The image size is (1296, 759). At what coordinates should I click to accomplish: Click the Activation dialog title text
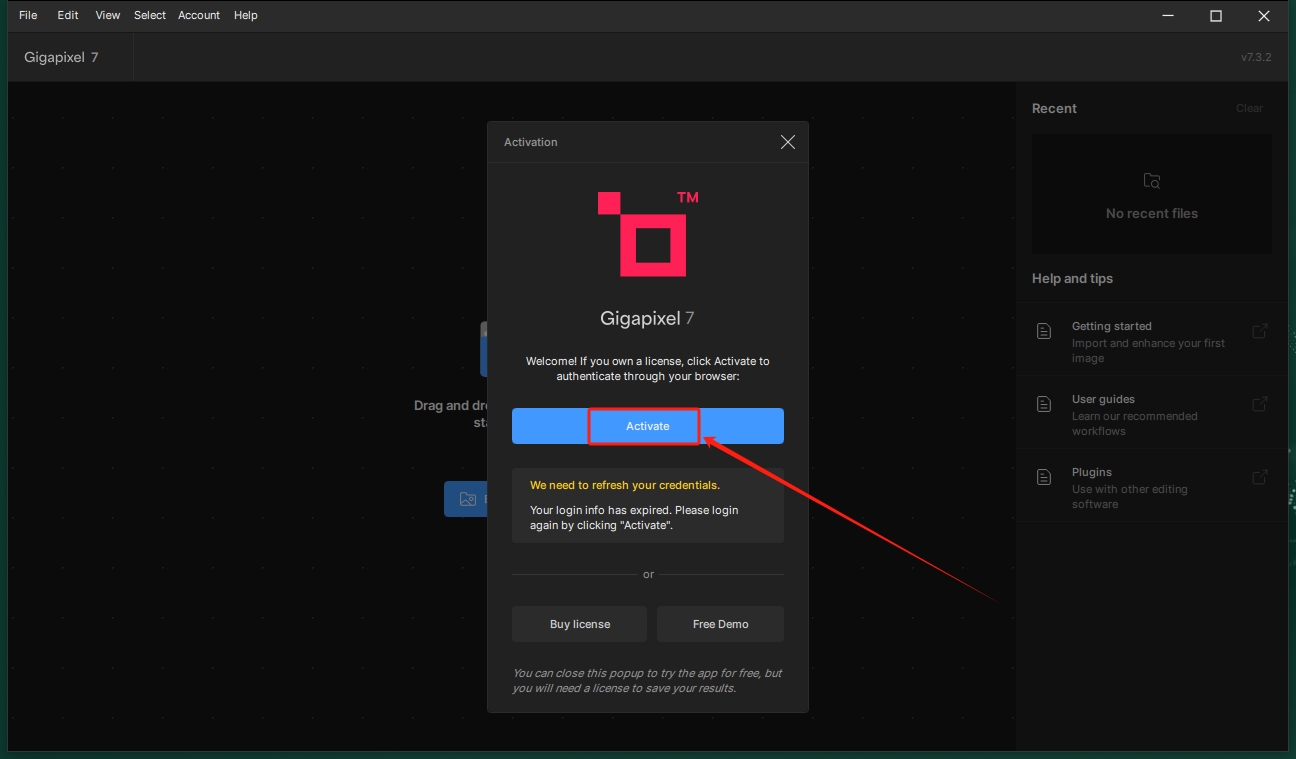coord(531,142)
